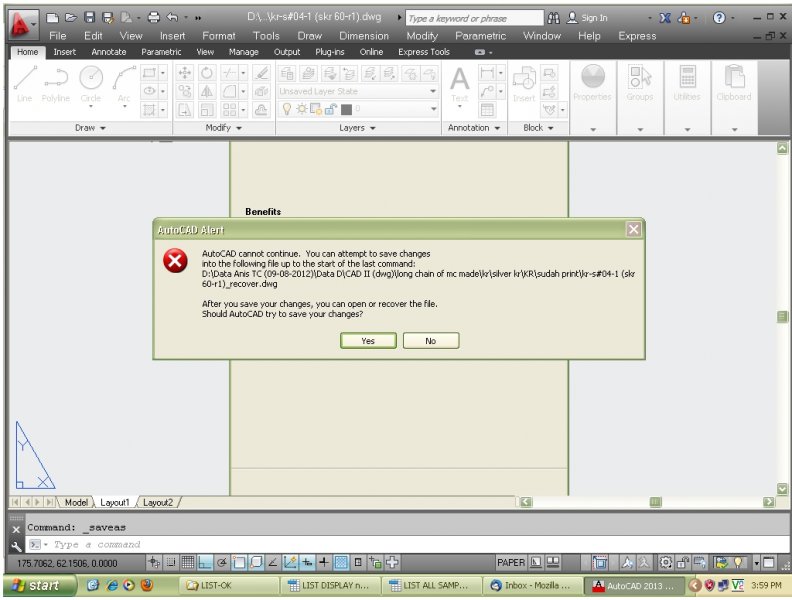
Task: Click No in the AutoCAD Alert dialog
Action: point(431,341)
